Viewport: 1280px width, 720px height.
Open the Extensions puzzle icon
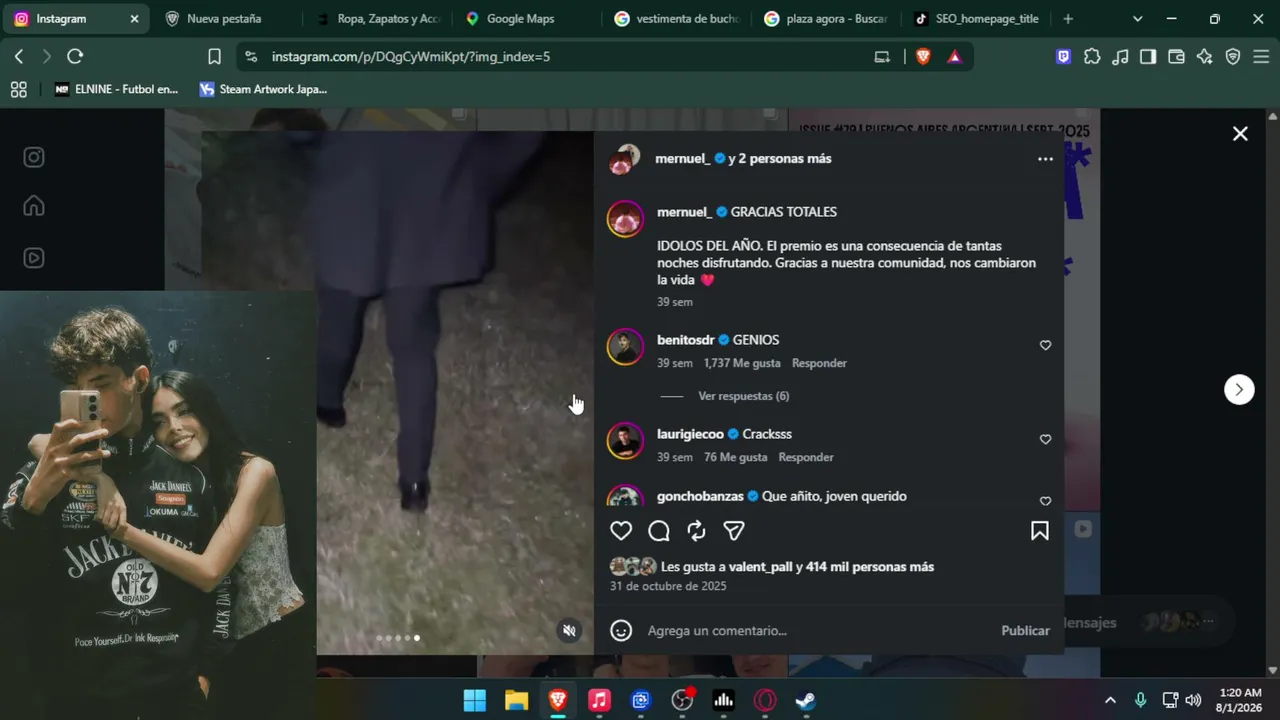click(1092, 57)
